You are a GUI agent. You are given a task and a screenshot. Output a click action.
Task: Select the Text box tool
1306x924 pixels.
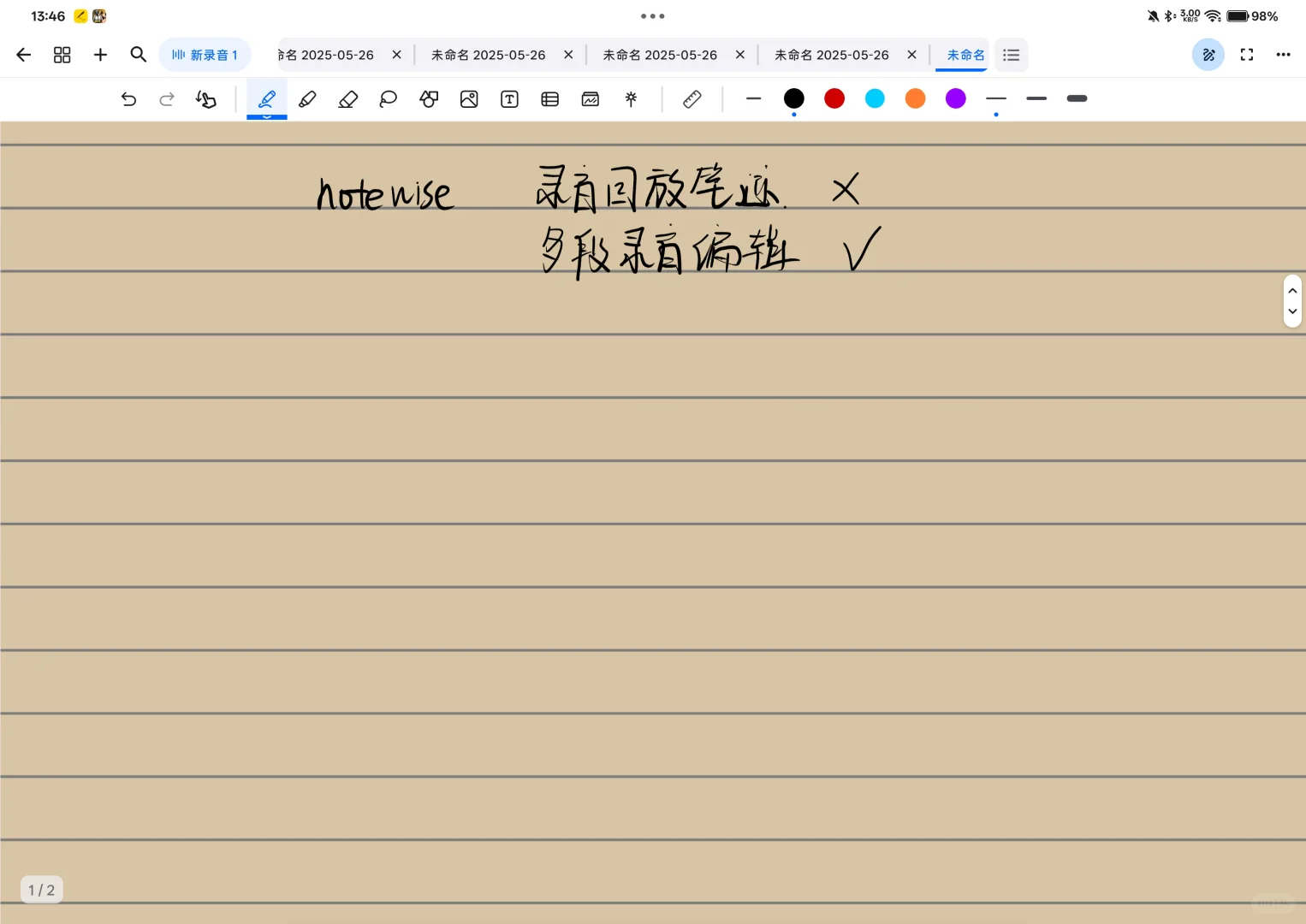[509, 98]
